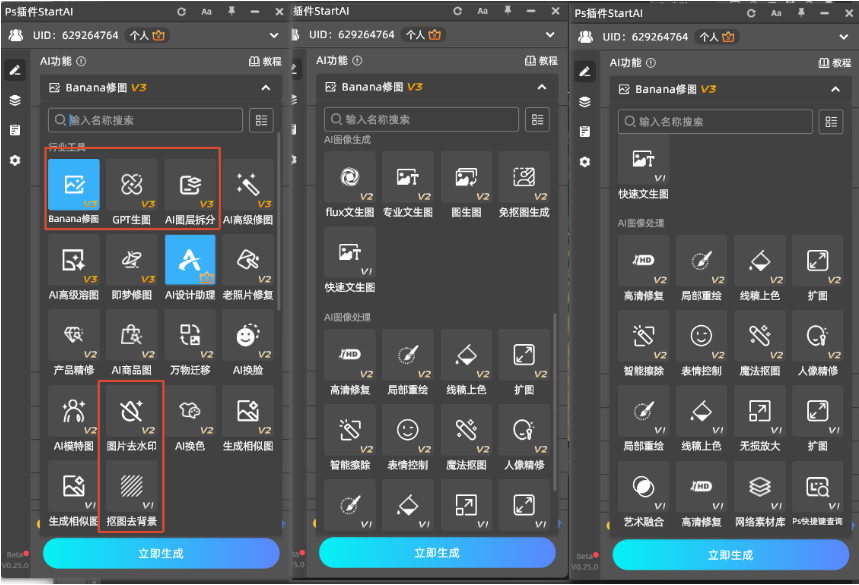This screenshot has height=585, width=859.
Task: Open 教程 link in middle panel
Action: [x=541, y=60]
